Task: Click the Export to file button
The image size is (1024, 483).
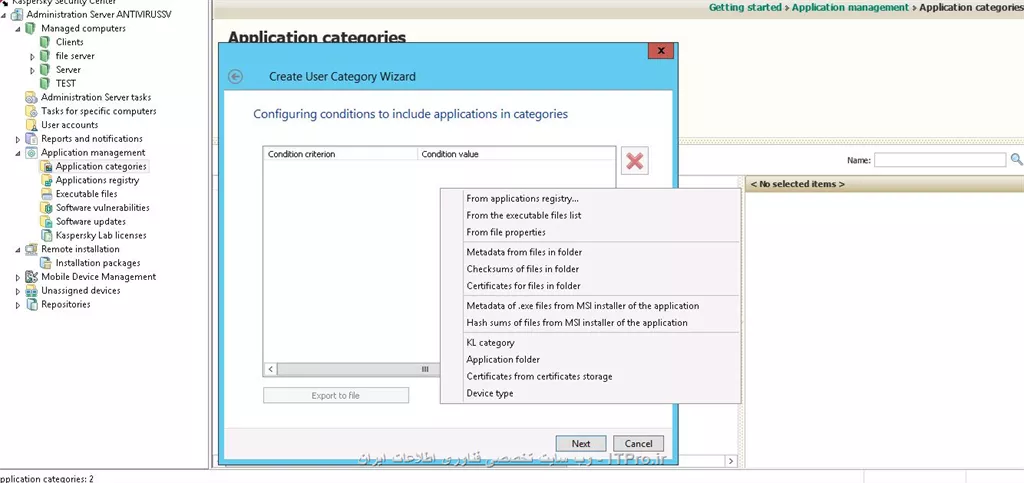Action: pyautogui.click(x=336, y=396)
